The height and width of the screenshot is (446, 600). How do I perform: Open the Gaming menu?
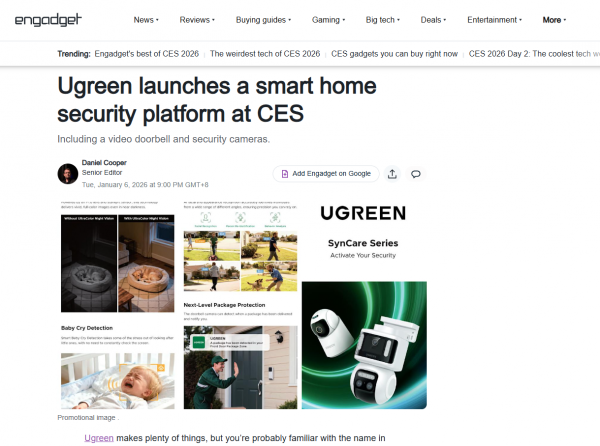pyautogui.click(x=328, y=20)
